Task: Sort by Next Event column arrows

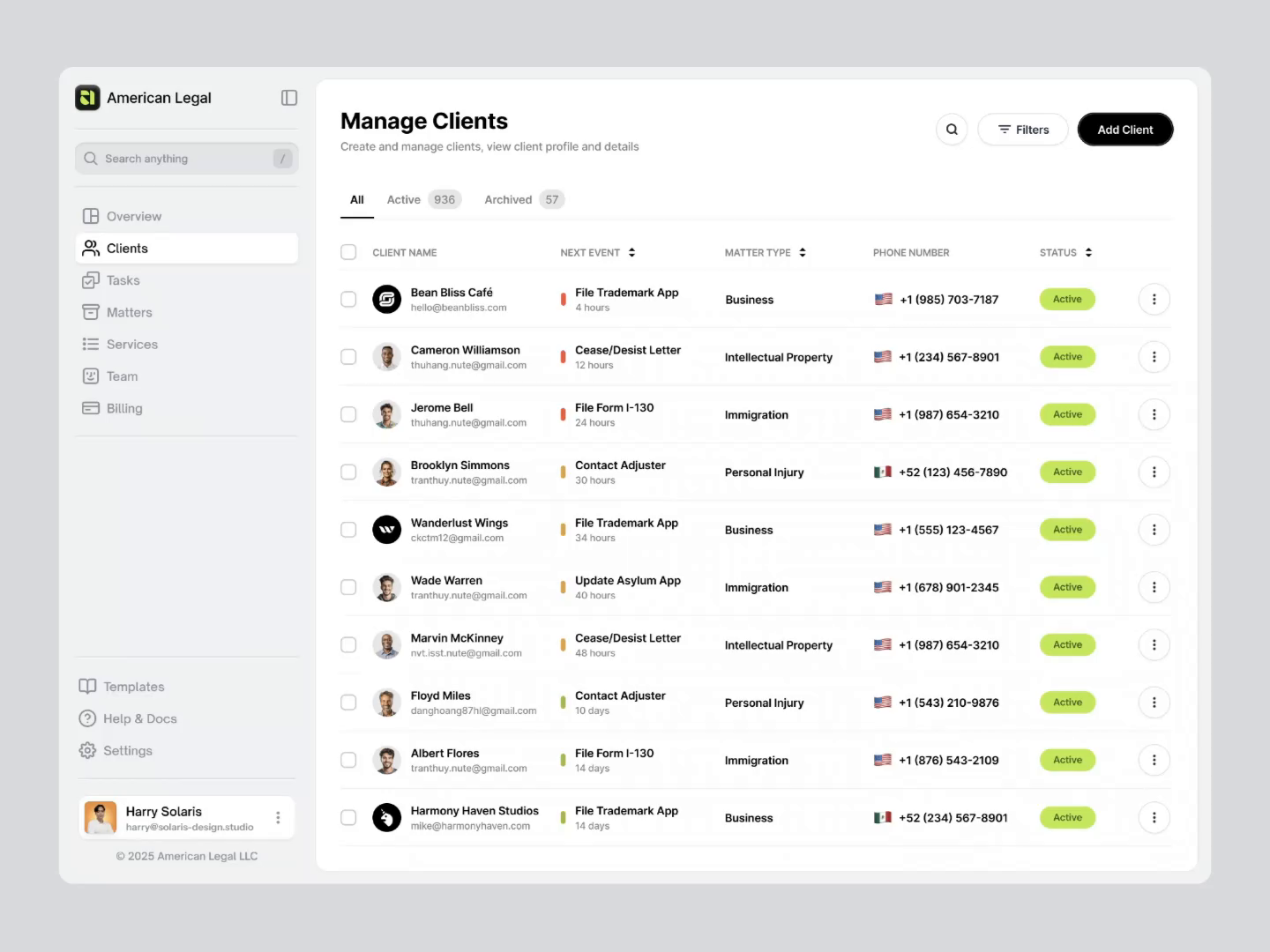Action: coord(631,253)
